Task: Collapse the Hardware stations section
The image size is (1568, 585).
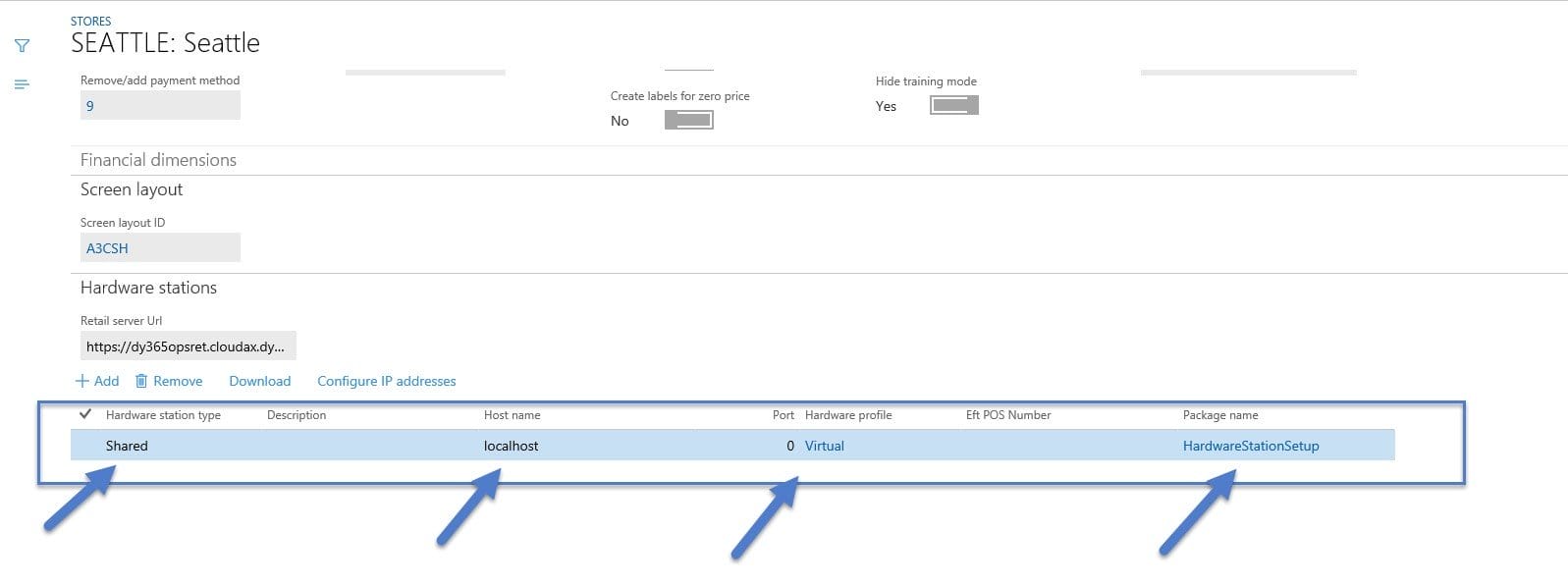Action: [x=148, y=288]
